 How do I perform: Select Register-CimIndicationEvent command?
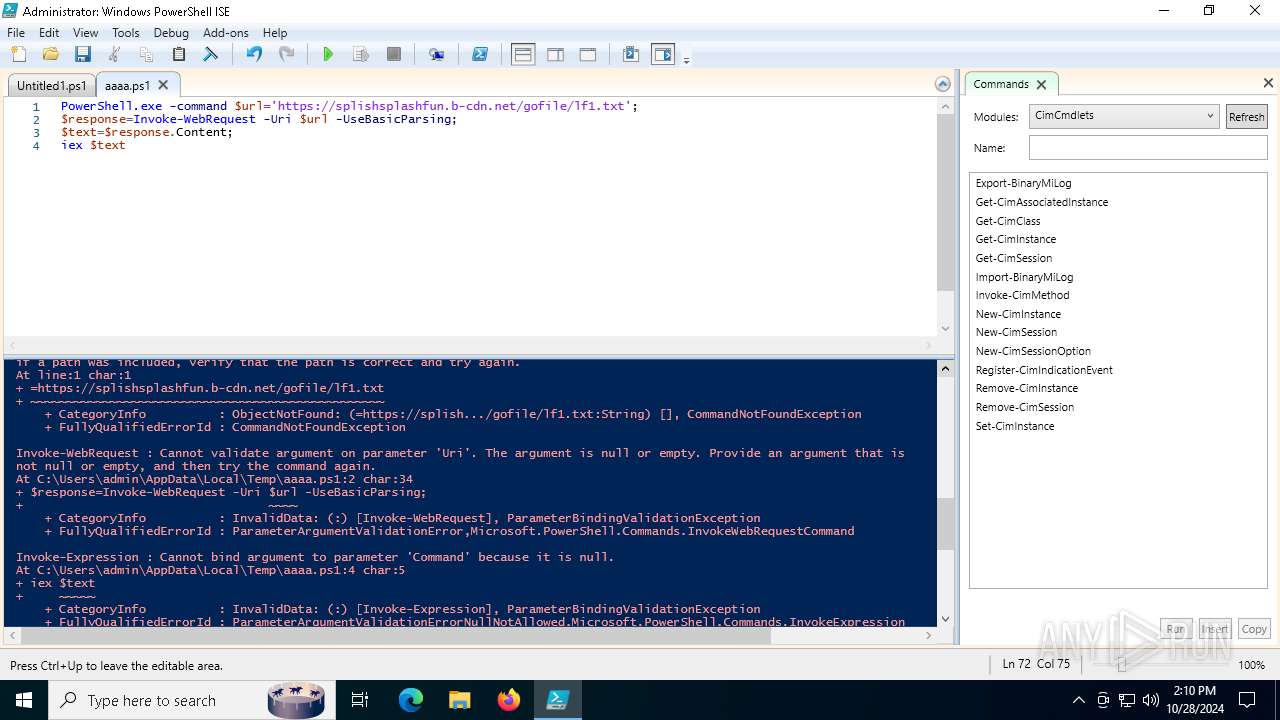1044,370
